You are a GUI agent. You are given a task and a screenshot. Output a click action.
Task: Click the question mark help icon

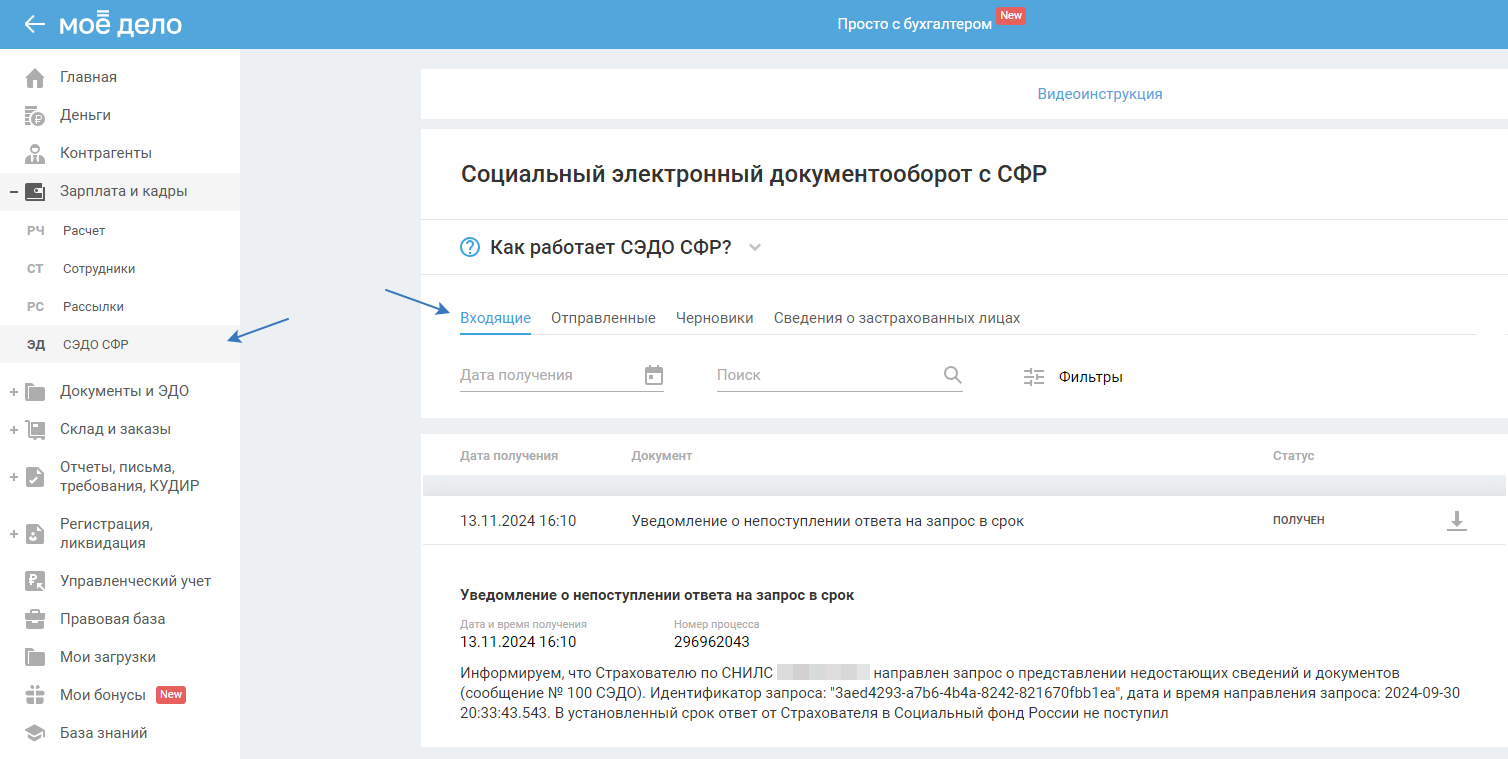coord(470,247)
